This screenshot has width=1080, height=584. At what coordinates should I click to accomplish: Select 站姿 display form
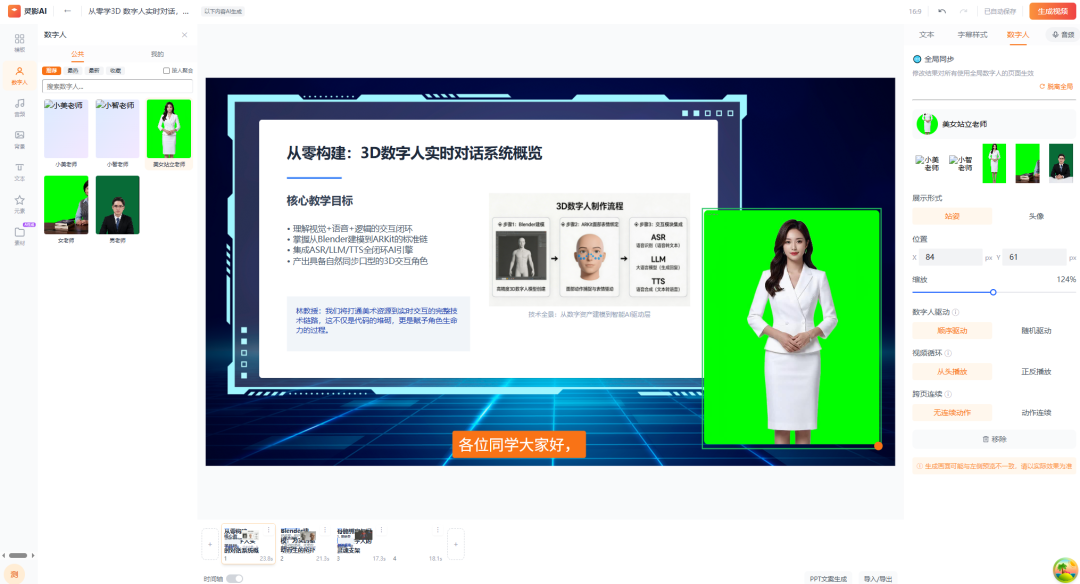[952, 216]
